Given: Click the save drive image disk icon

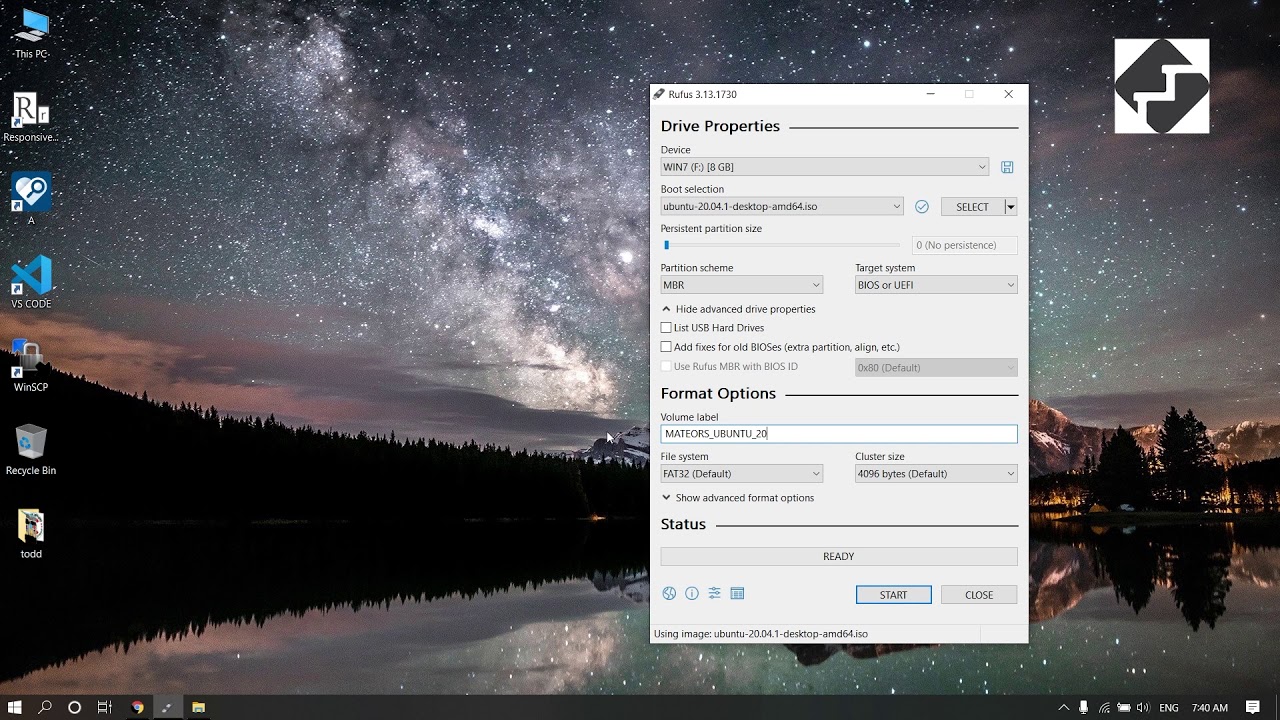Looking at the screenshot, I should (x=1007, y=167).
